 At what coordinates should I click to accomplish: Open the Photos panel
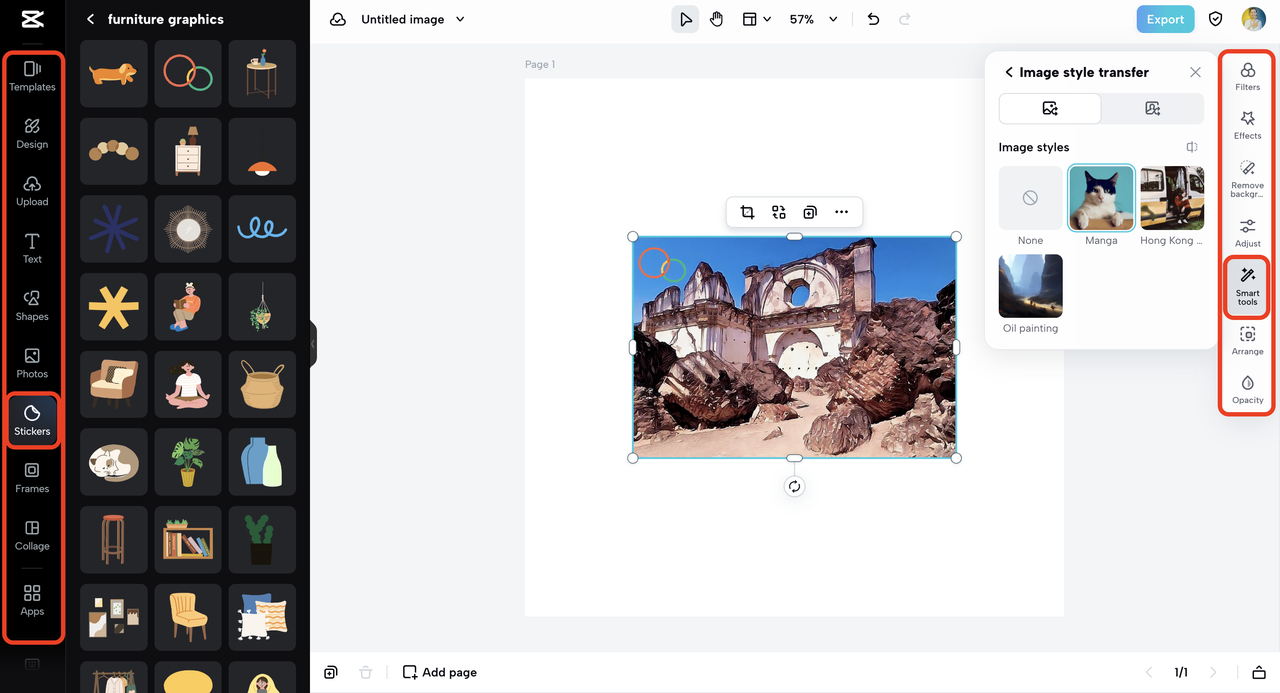[x=32, y=362]
